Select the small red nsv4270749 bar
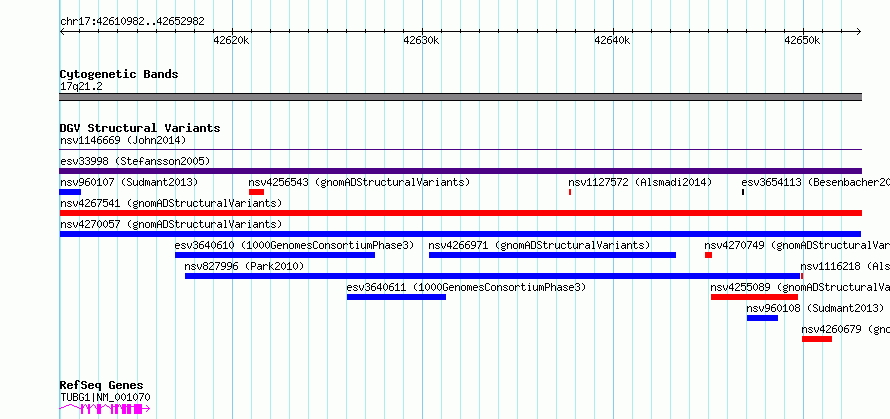This screenshot has width=890, height=419. [708, 255]
